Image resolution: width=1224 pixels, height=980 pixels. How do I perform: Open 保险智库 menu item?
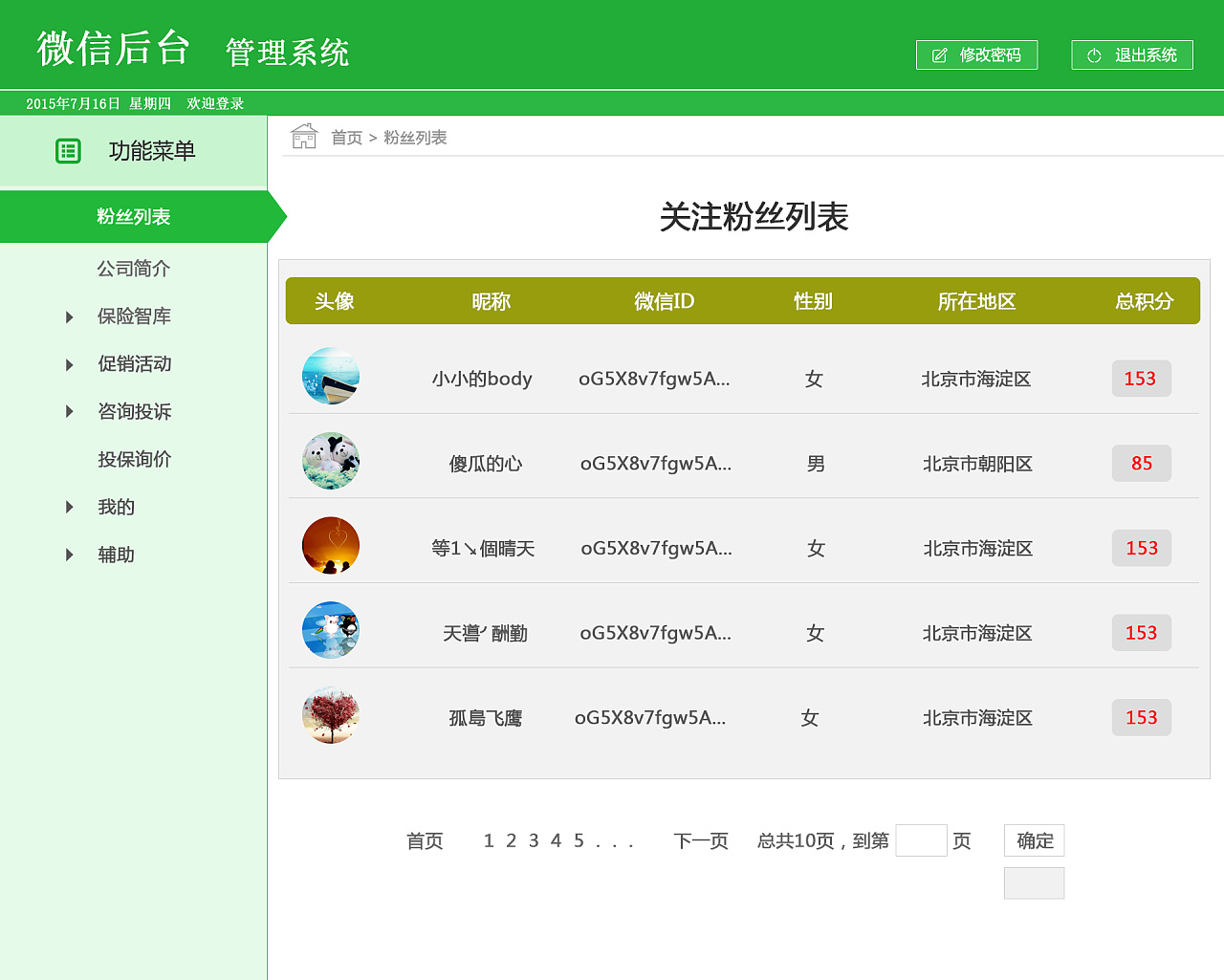(x=134, y=316)
